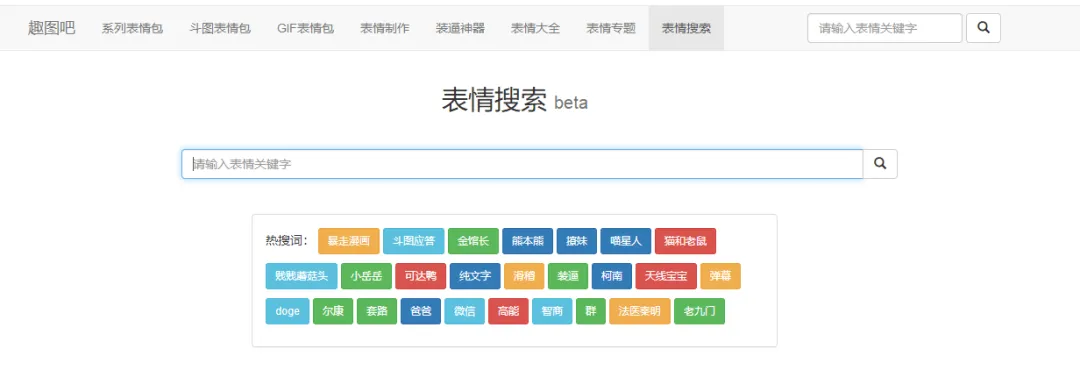
Task: Click the 热搜词 label text
Action: click(x=287, y=241)
